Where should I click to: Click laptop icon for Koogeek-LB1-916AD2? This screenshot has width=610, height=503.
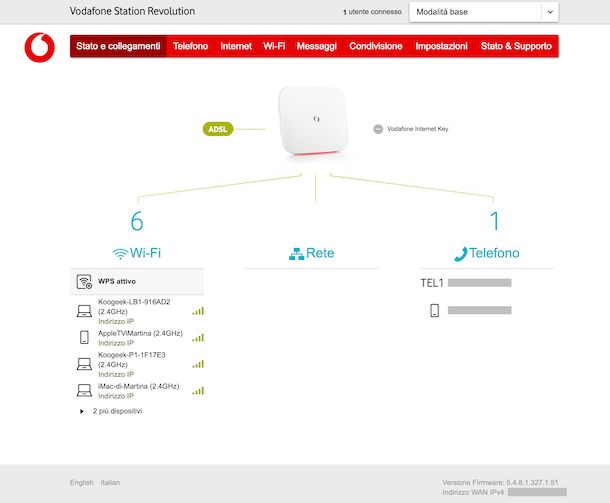pyautogui.click(x=84, y=311)
